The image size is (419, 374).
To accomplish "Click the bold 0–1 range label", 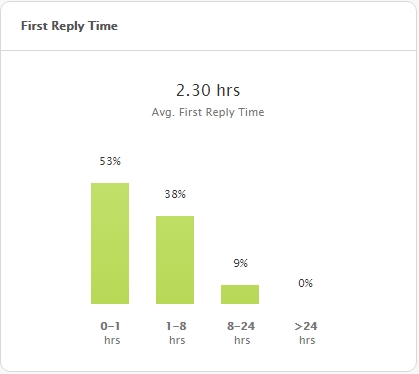I will (110, 326).
